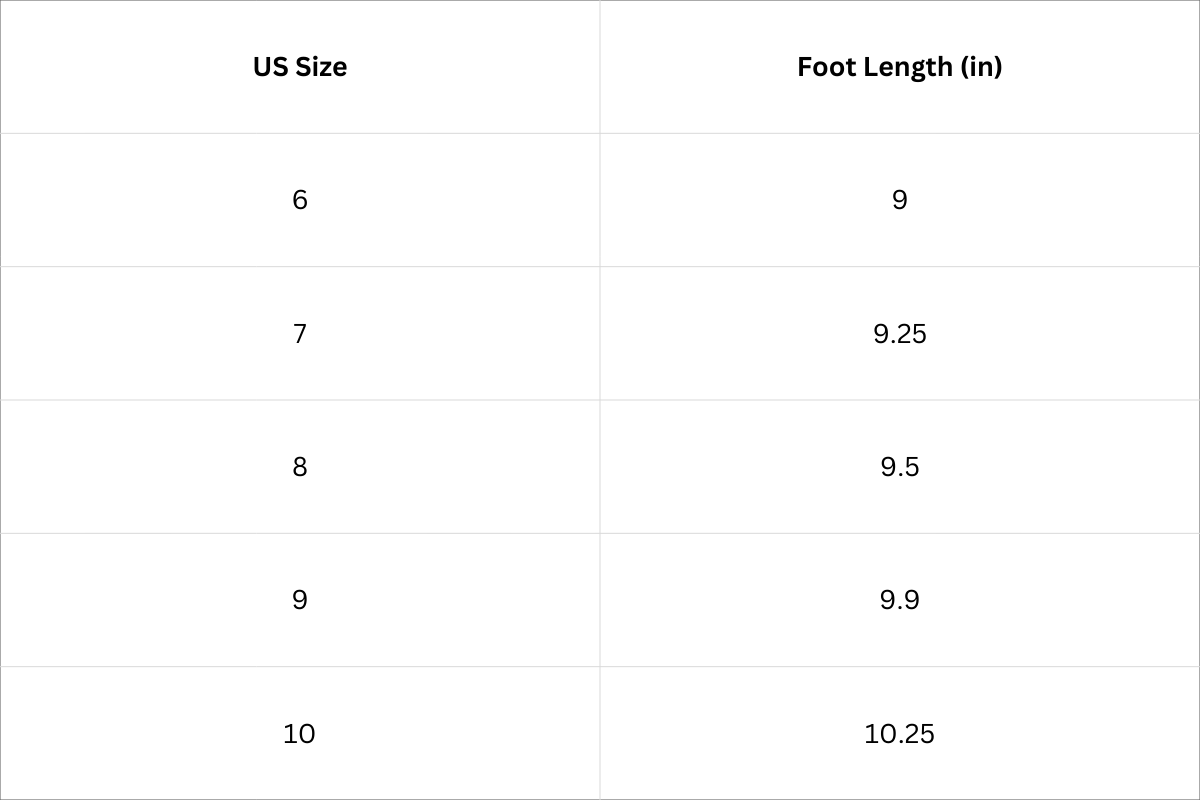Select the 10.25 foot length cell

[x=899, y=733]
